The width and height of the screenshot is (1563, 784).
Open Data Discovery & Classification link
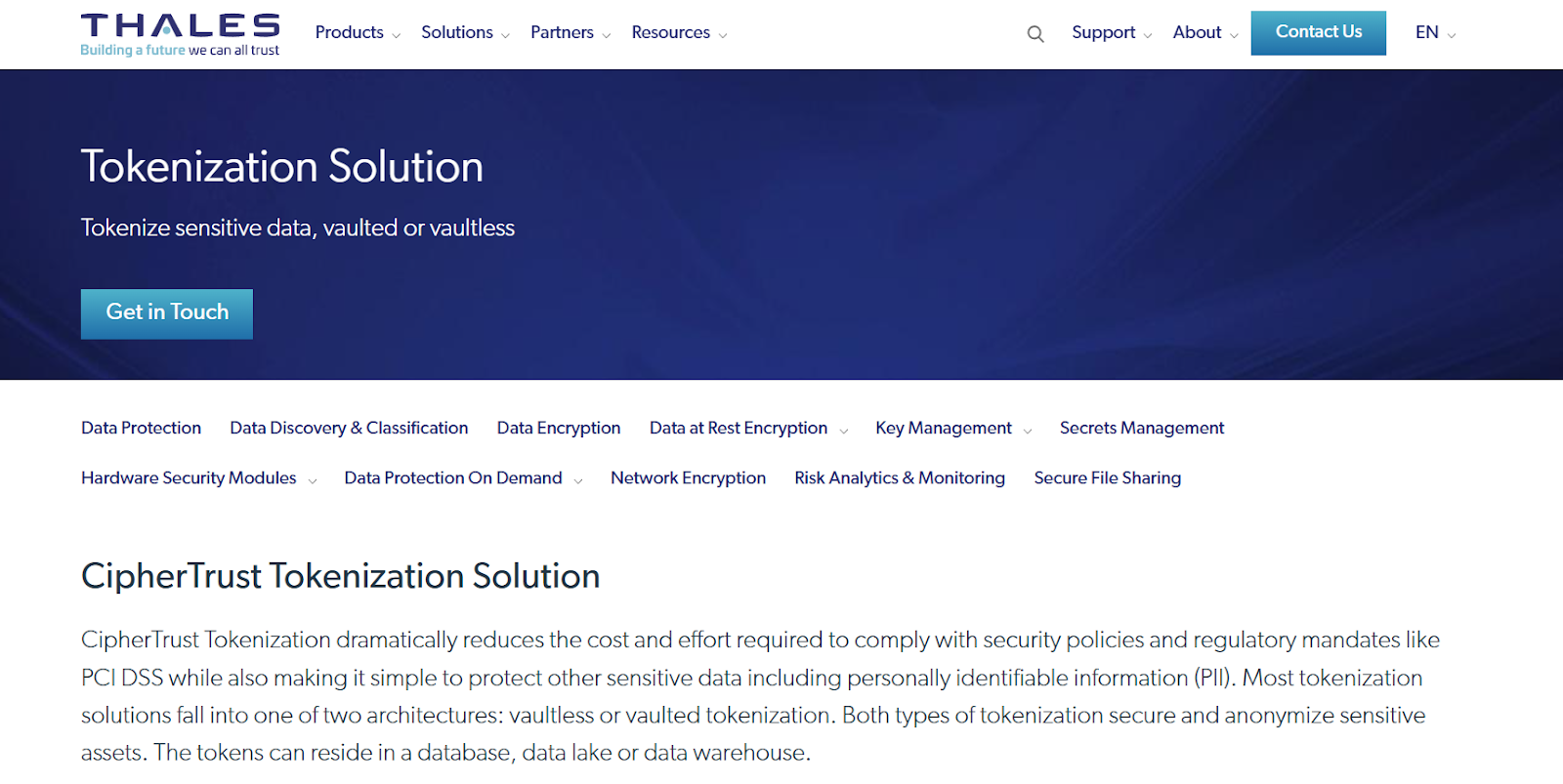[x=349, y=428]
